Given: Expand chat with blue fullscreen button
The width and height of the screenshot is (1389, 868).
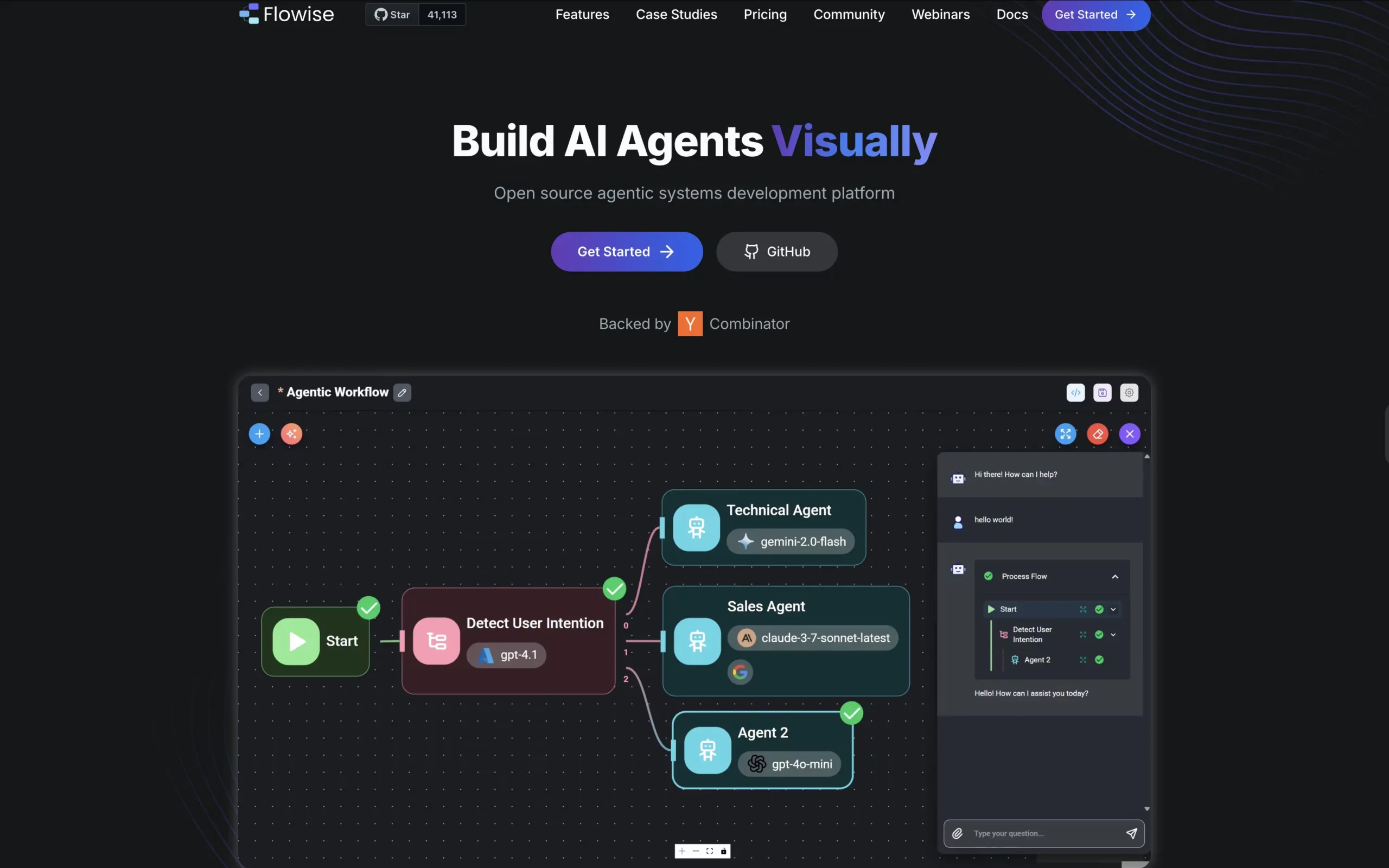Looking at the screenshot, I should 1066,434.
